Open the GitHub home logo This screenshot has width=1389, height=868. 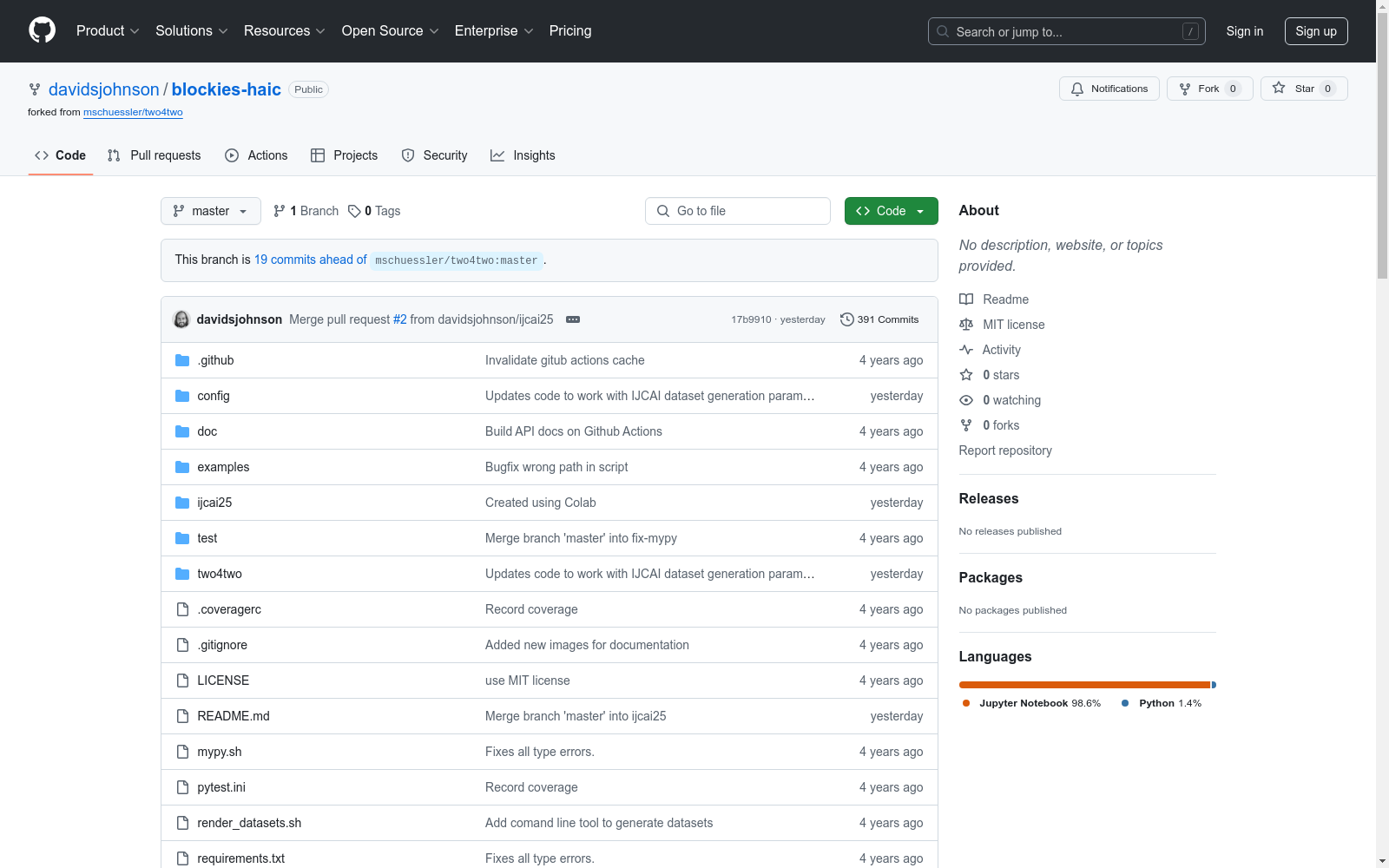click(42, 31)
